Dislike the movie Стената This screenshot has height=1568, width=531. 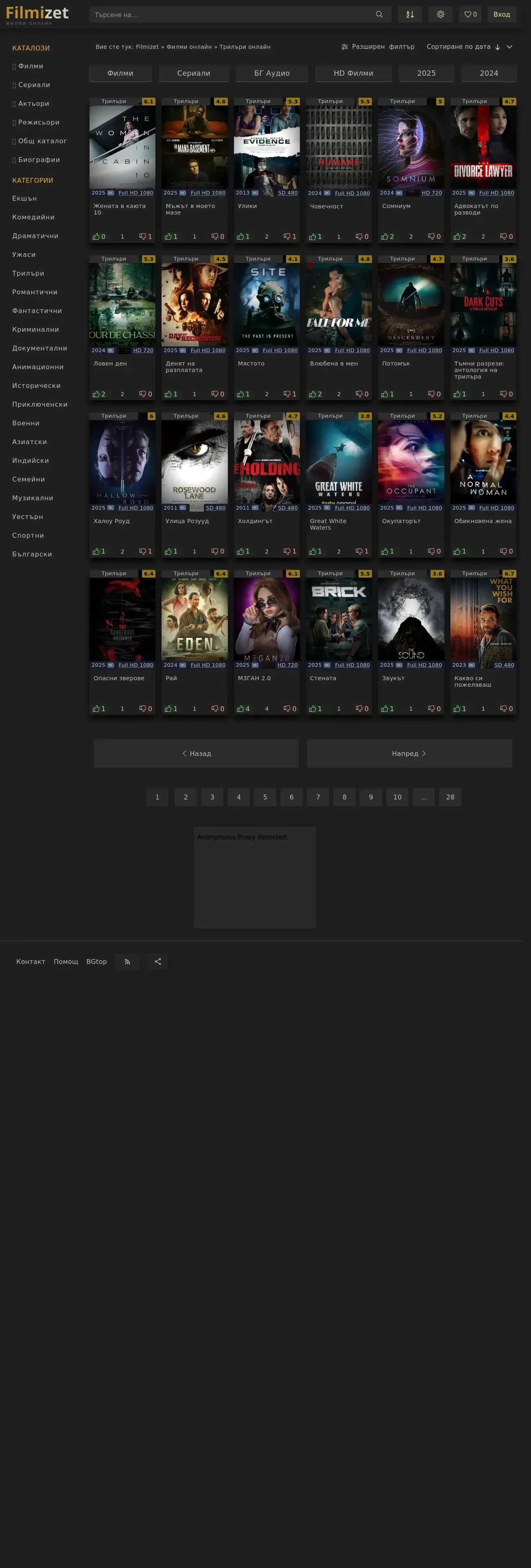click(362, 709)
